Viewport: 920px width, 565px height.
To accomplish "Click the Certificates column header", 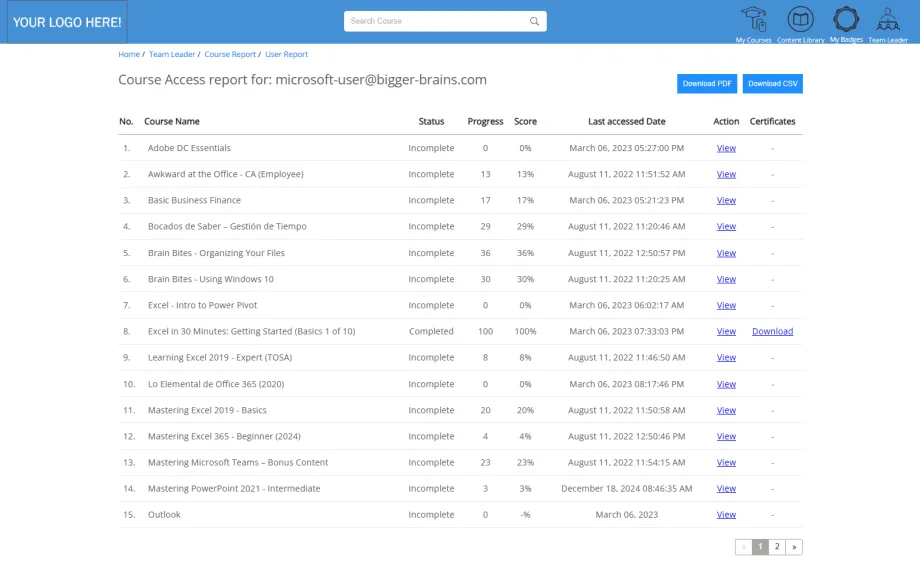I will (772, 121).
